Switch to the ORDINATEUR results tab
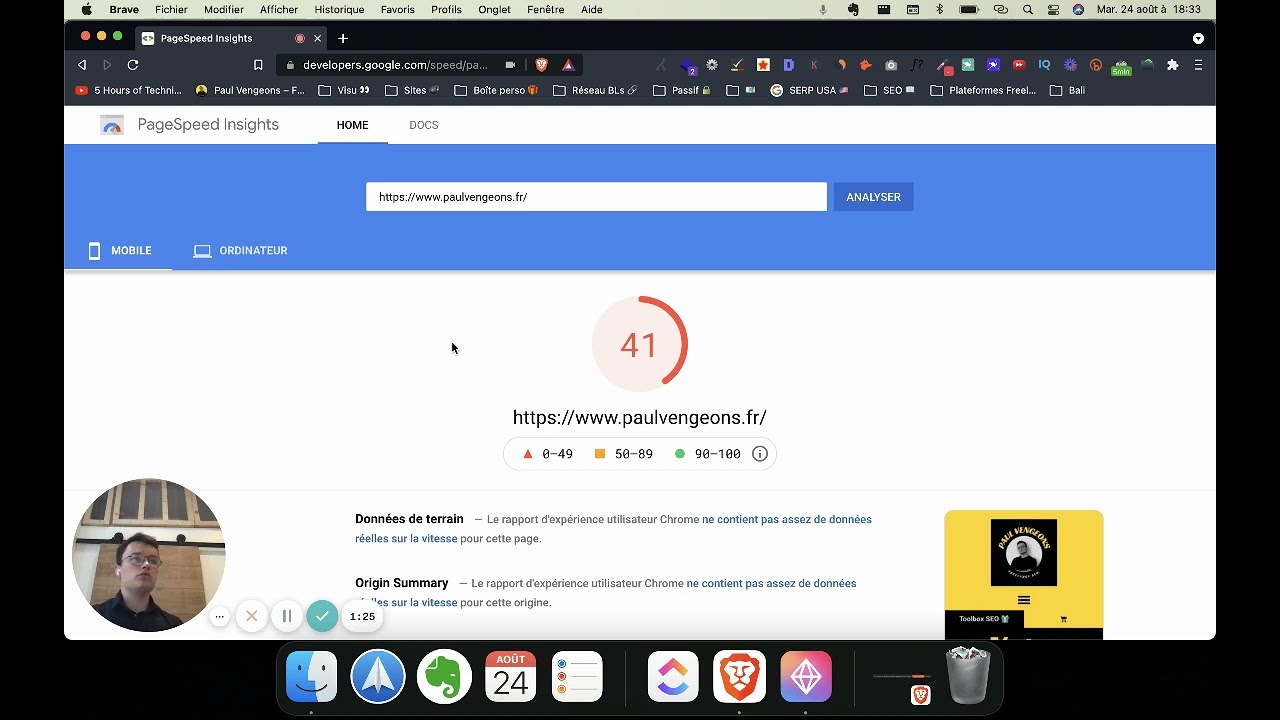The height and width of the screenshot is (720, 1280). (240, 251)
